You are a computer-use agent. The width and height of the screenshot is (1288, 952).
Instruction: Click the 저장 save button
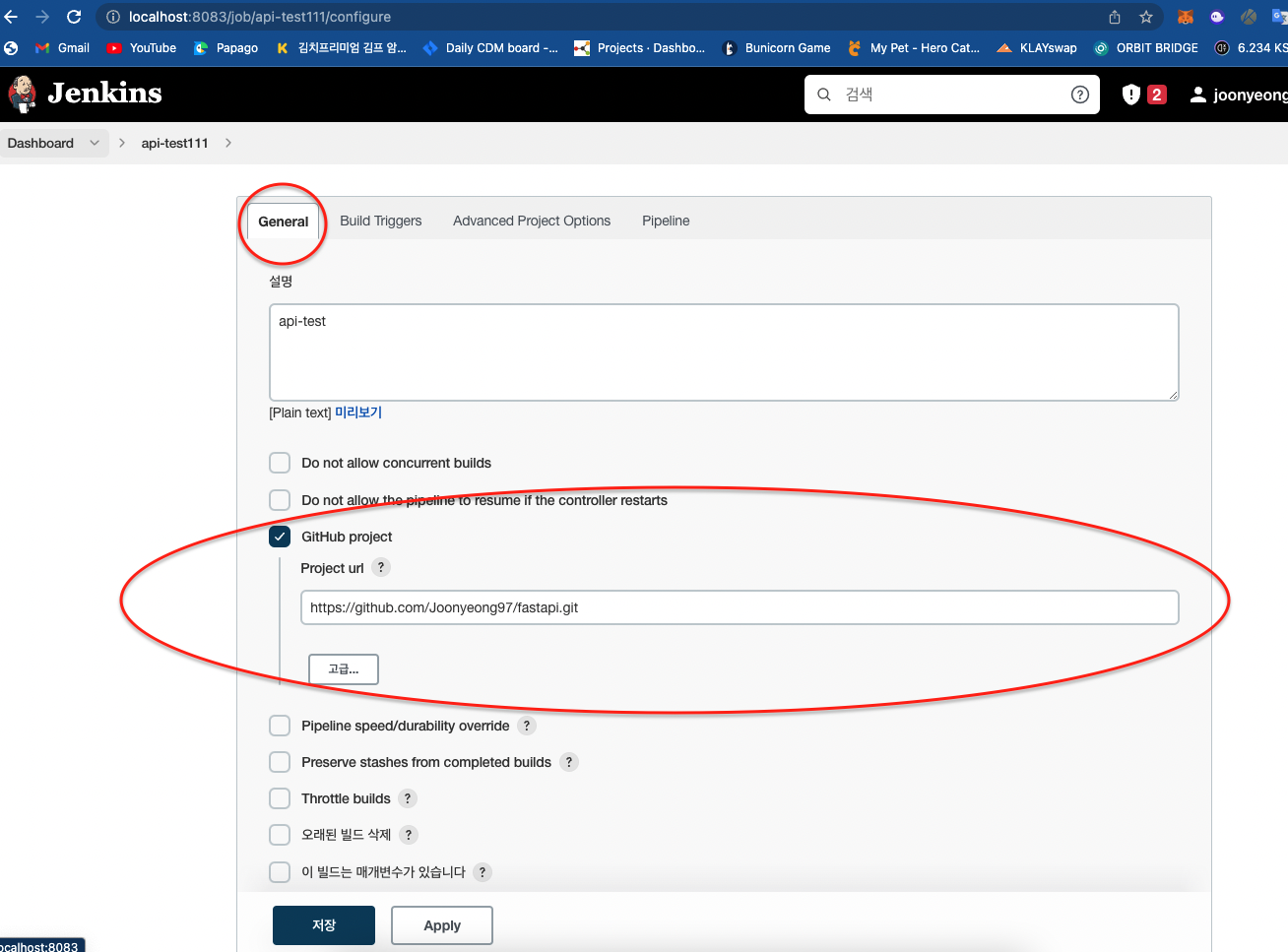pyautogui.click(x=324, y=925)
